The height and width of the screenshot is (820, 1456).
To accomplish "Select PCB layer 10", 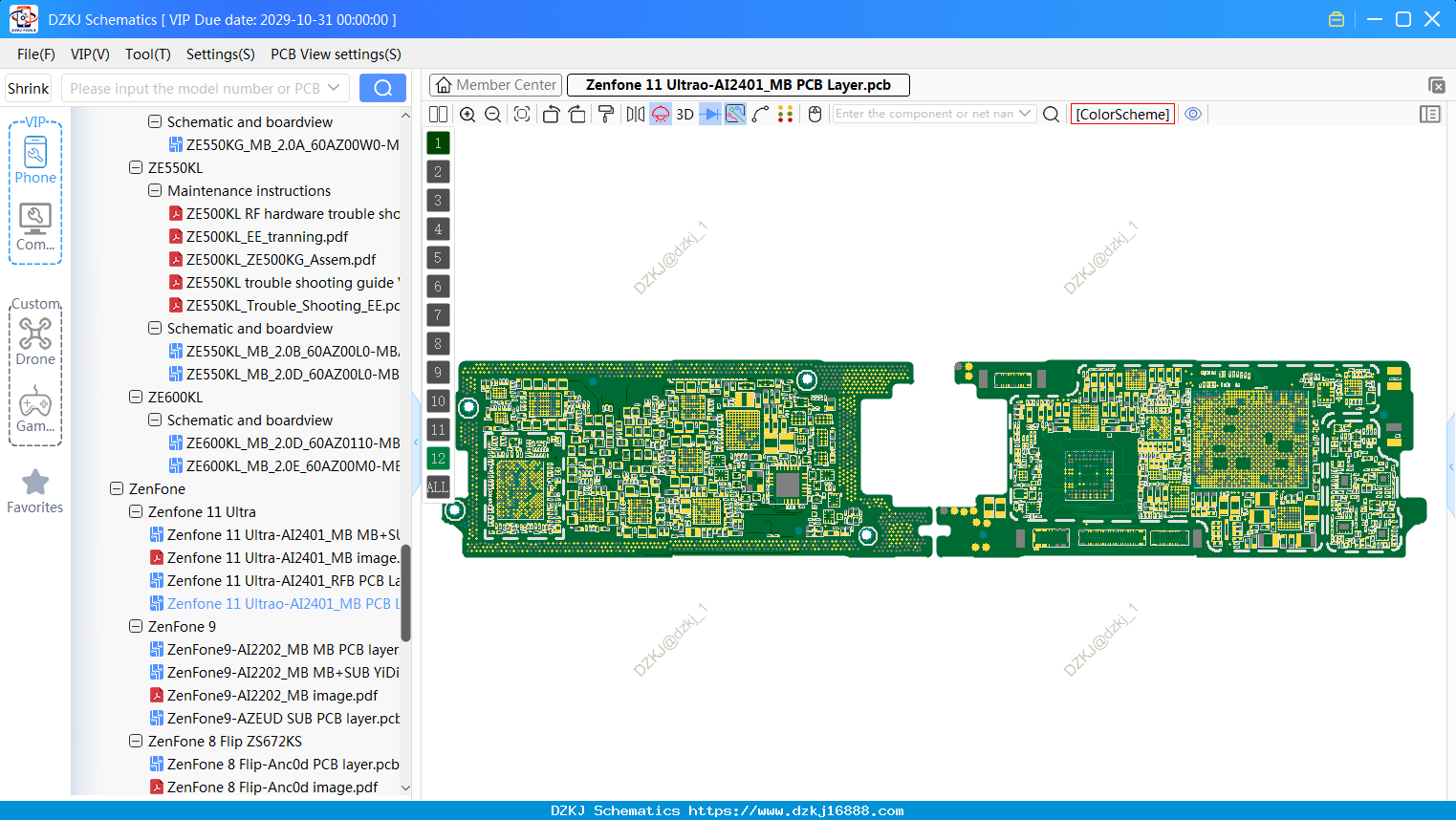I will coord(438,401).
